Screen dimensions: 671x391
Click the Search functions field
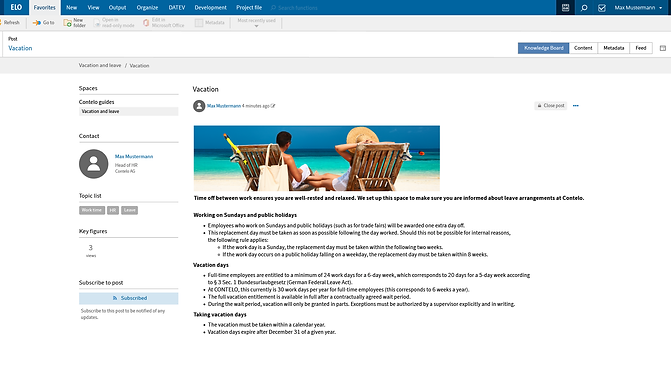297,8
